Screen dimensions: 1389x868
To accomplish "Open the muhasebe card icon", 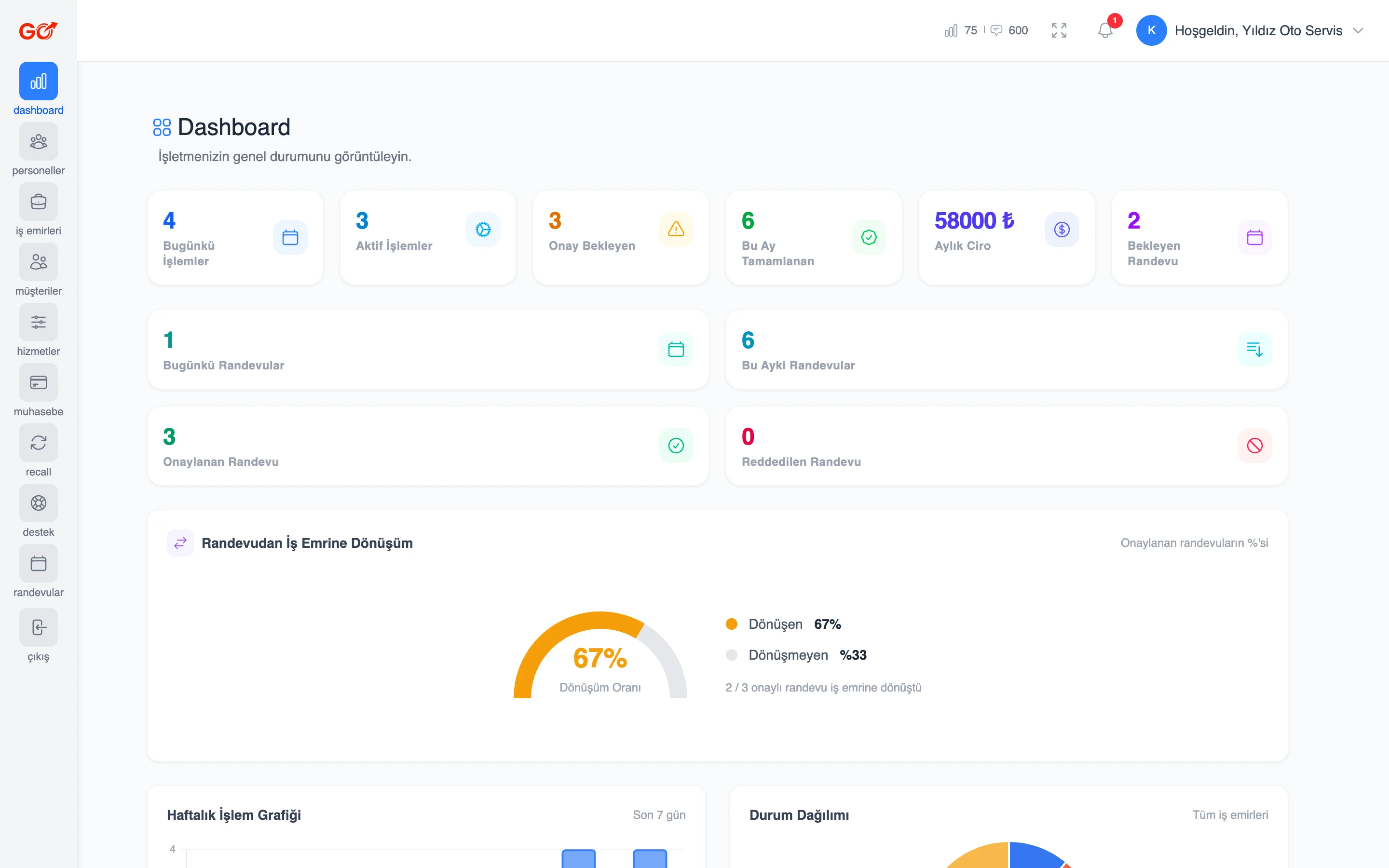I will point(39,382).
